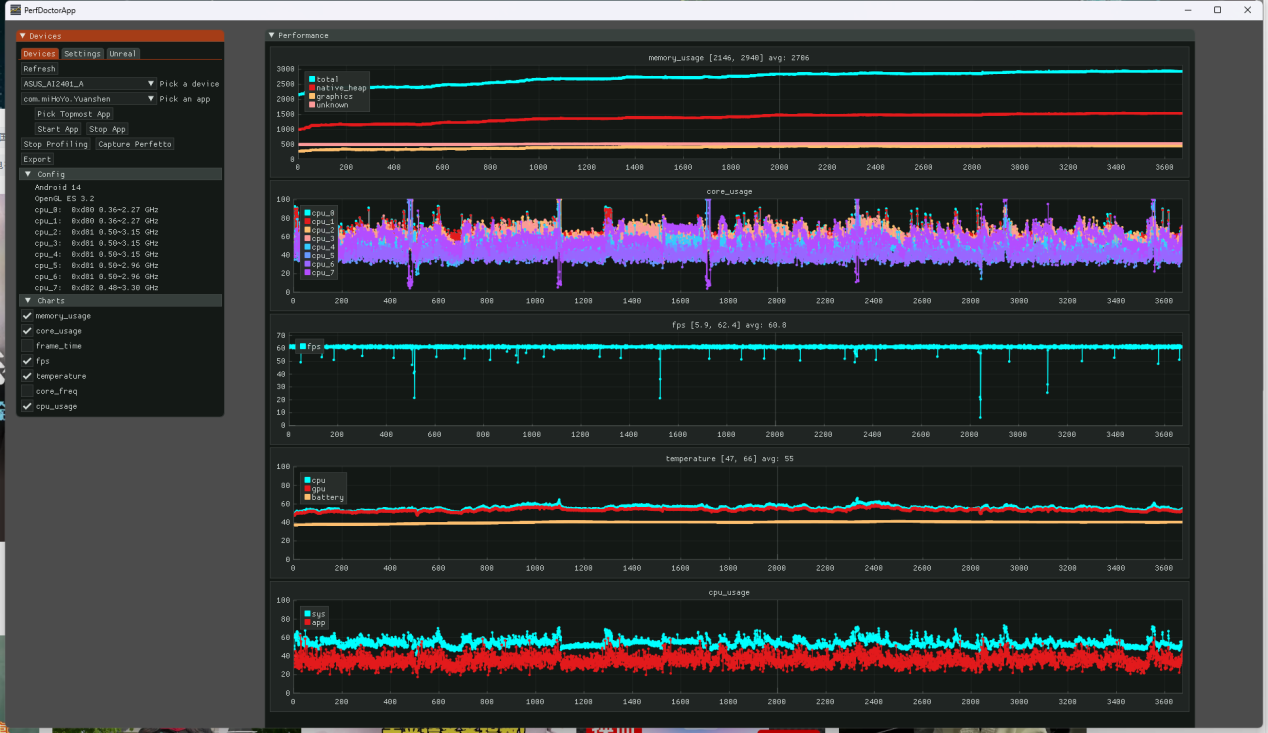This screenshot has height=733, width=1268.
Task: Click the memory_usage plot title
Action: click(x=729, y=58)
